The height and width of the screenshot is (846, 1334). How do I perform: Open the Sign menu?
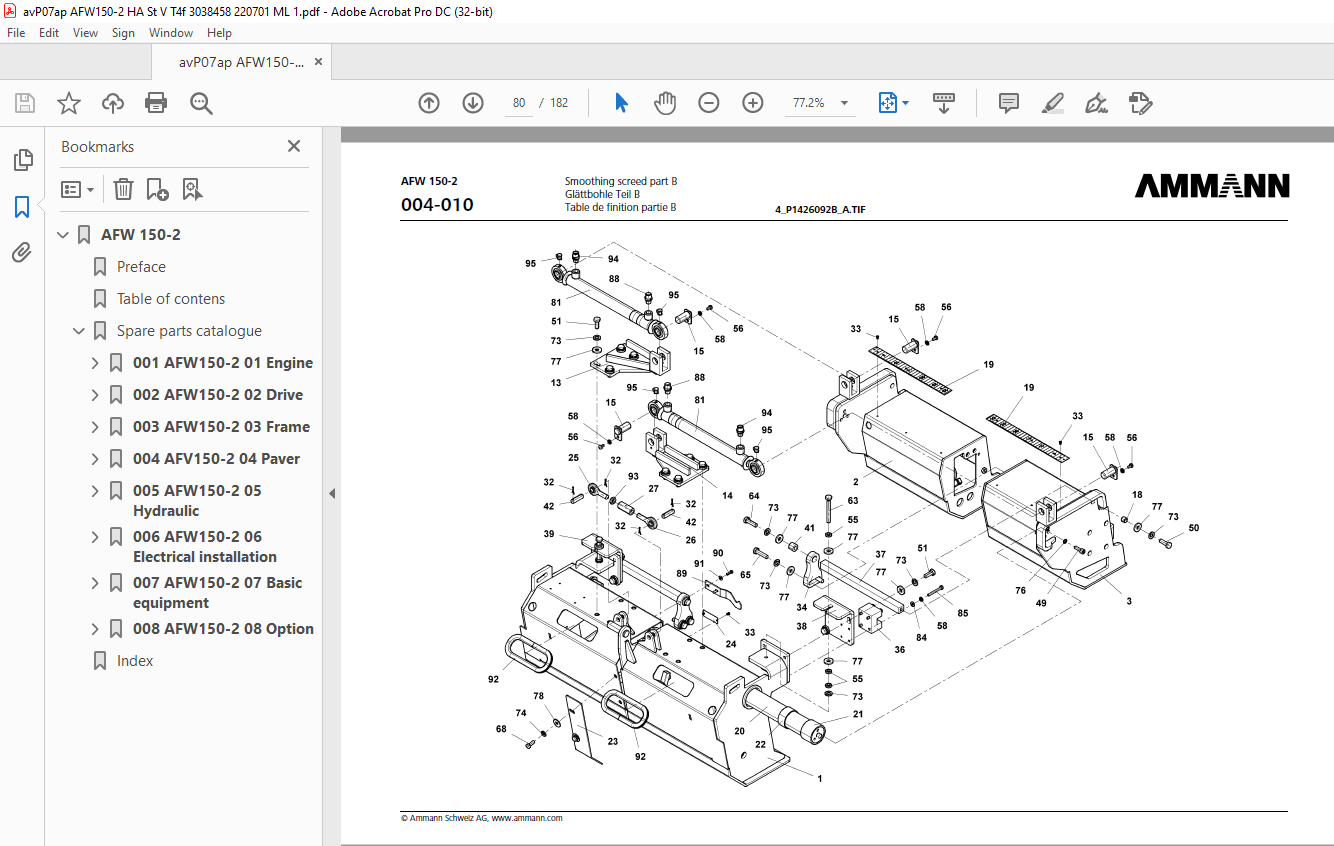(123, 33)
